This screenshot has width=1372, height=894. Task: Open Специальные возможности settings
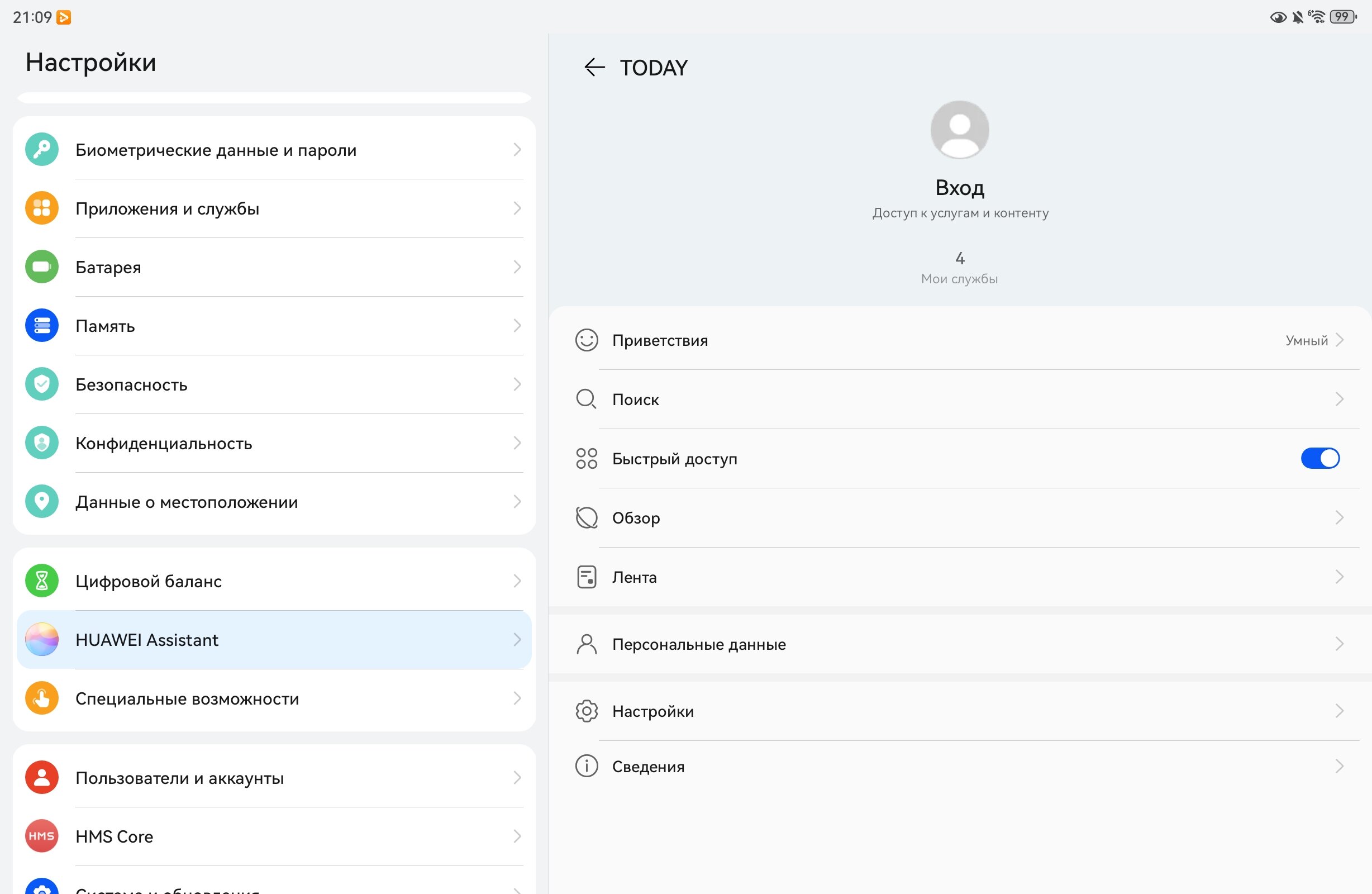[x=274, y=698]
